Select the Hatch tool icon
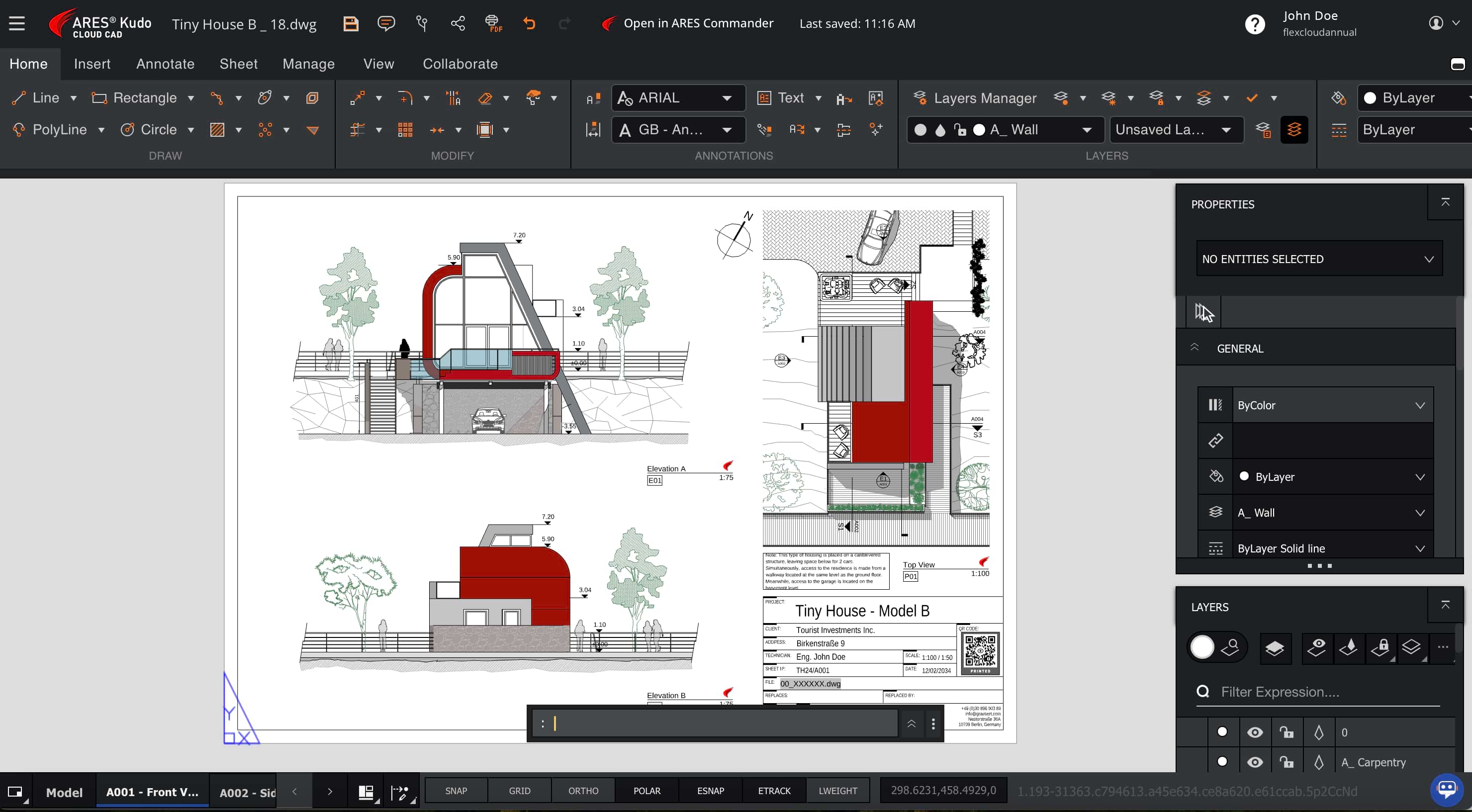The height and width of the screenshot is (812, 1472). click(217, 130)
